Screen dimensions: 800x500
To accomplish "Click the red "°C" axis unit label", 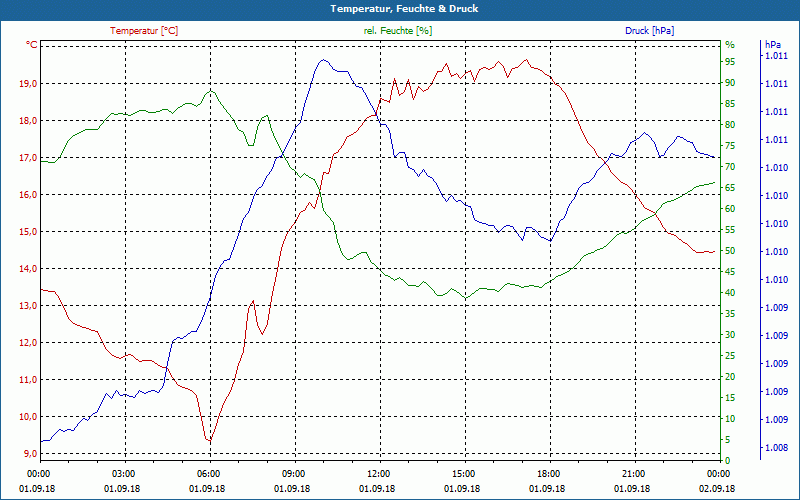I will tap(32, 45).
